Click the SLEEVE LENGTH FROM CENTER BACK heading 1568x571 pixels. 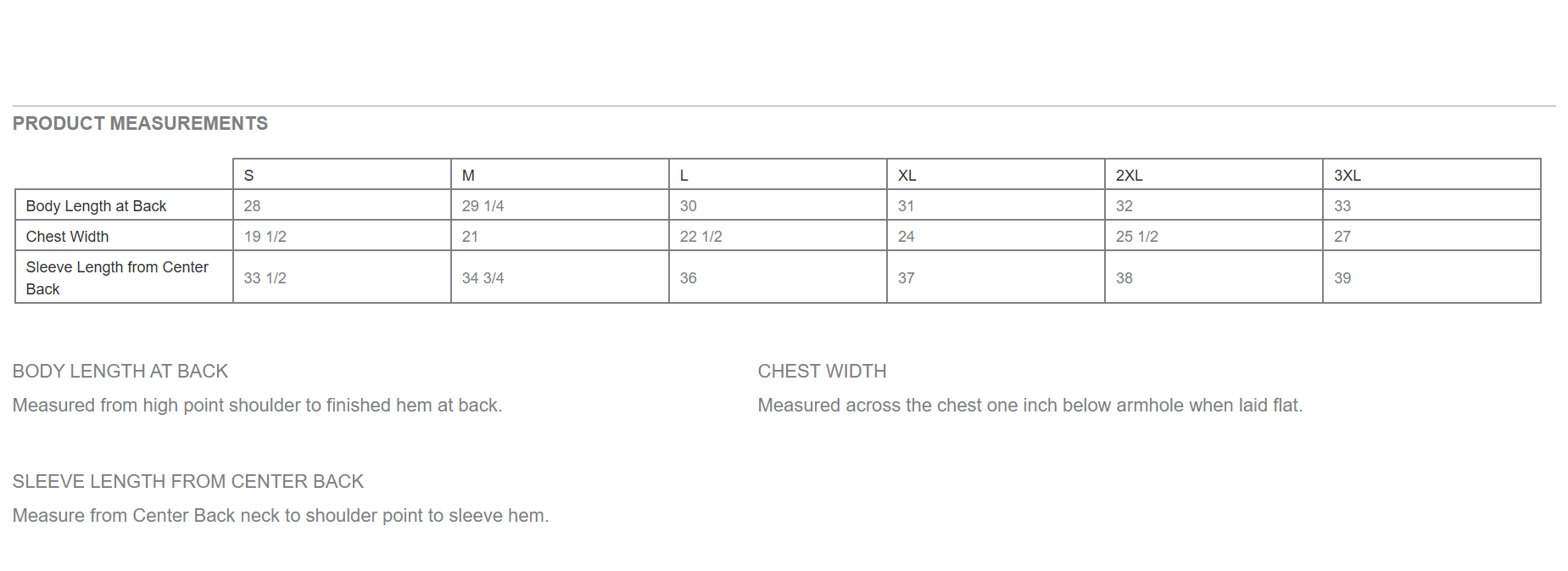point(188,482)
